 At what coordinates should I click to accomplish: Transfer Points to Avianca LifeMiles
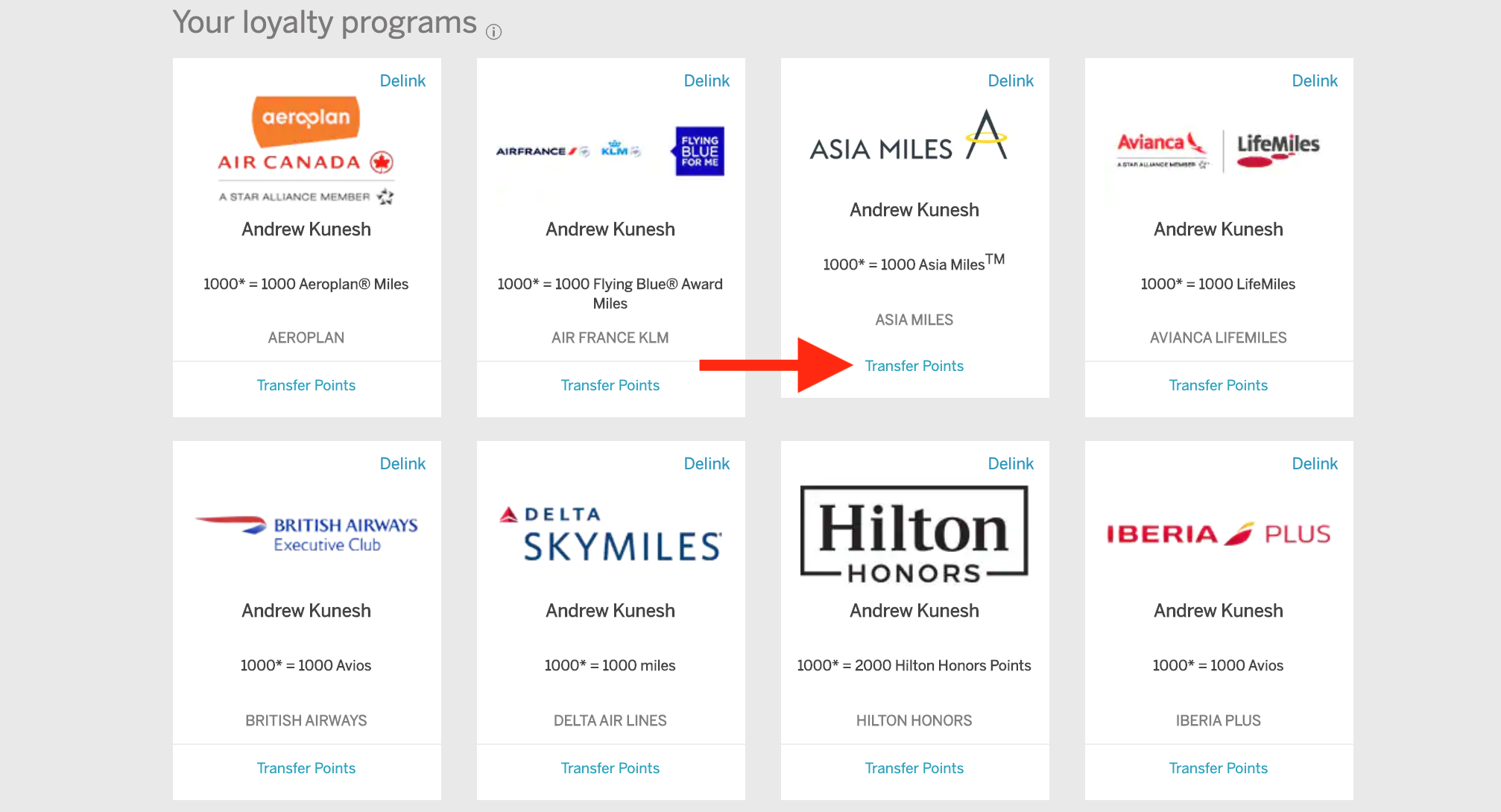coord(1219,385)
